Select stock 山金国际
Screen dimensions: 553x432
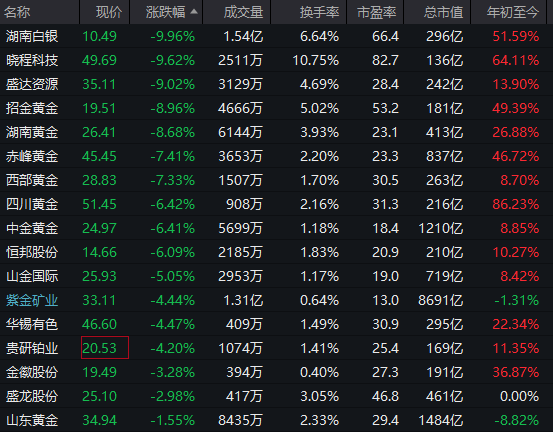pyautogui.click(x=32, y=276)
